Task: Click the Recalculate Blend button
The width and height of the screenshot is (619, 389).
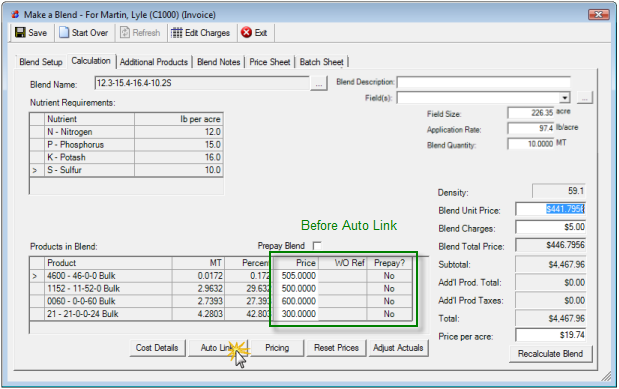Action: click(550, 354)
